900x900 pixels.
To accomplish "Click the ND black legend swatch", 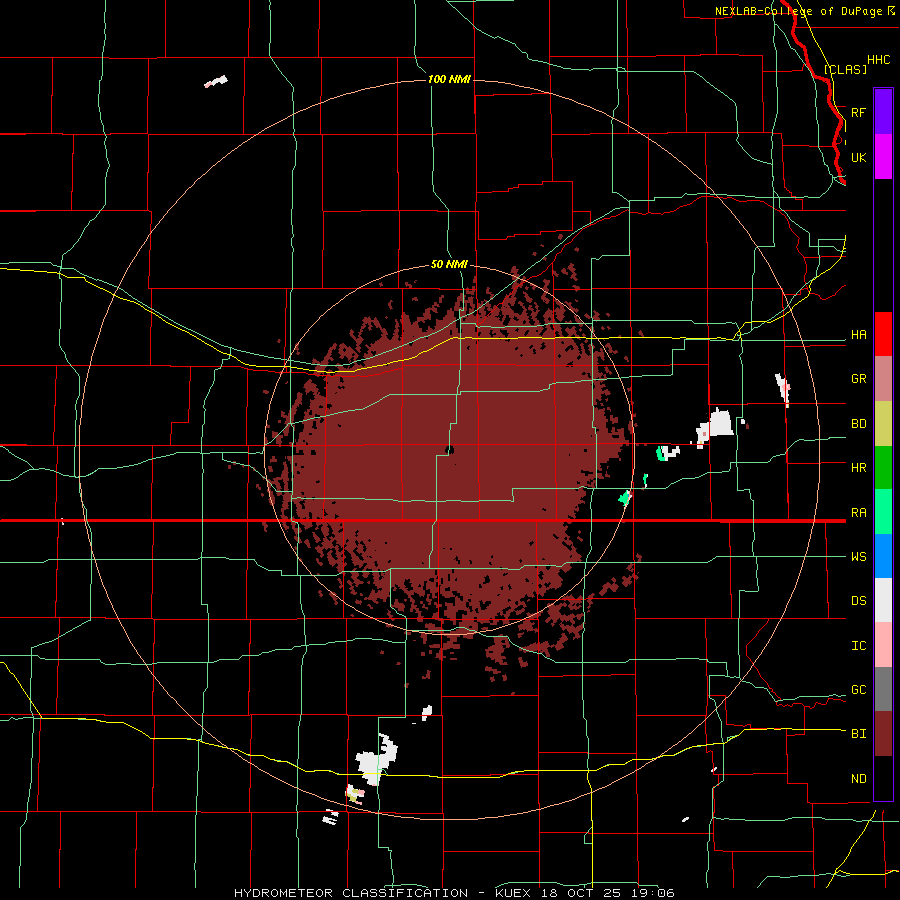I will (883, 778).
